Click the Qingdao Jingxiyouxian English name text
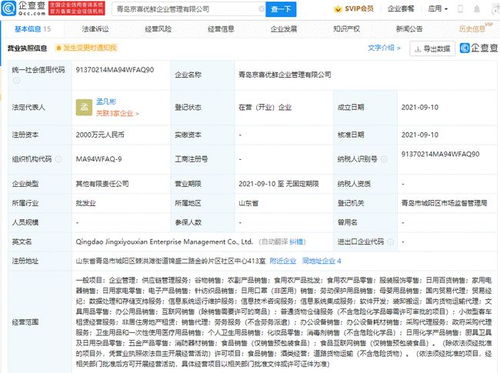 [164, 242]
